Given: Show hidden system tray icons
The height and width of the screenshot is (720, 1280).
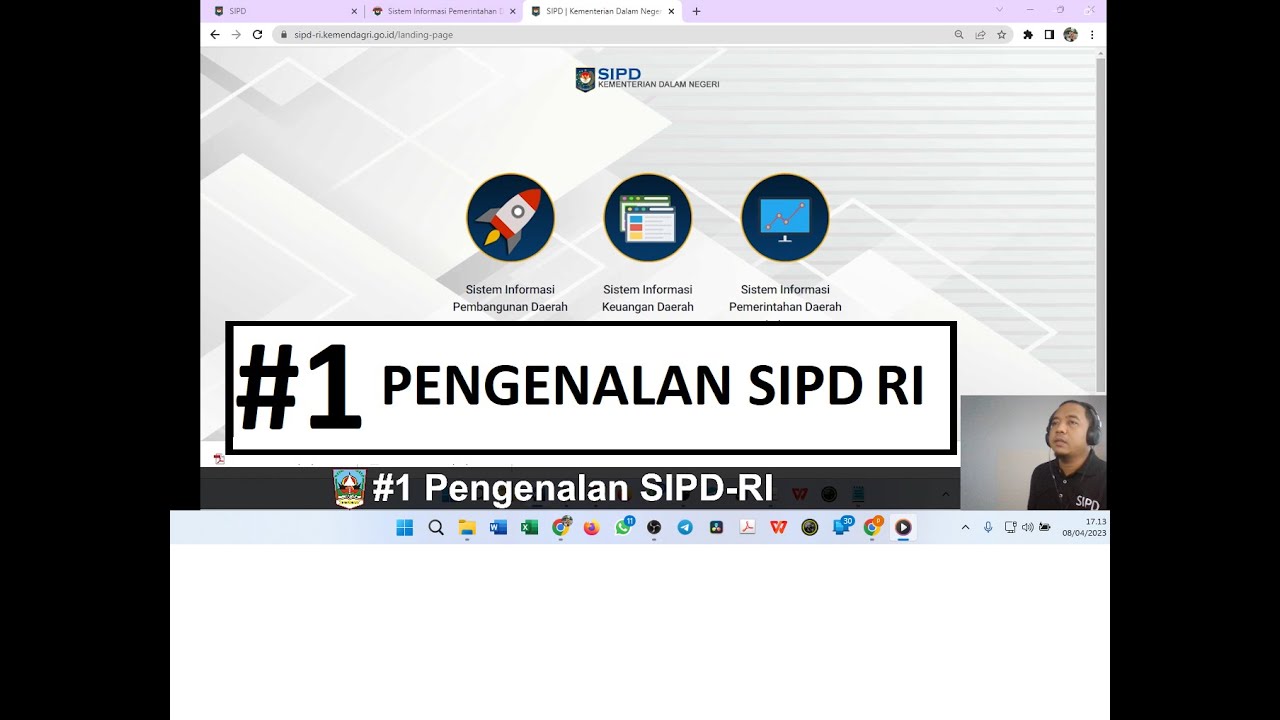Looking at the screenshot, I should coord(965,527).
